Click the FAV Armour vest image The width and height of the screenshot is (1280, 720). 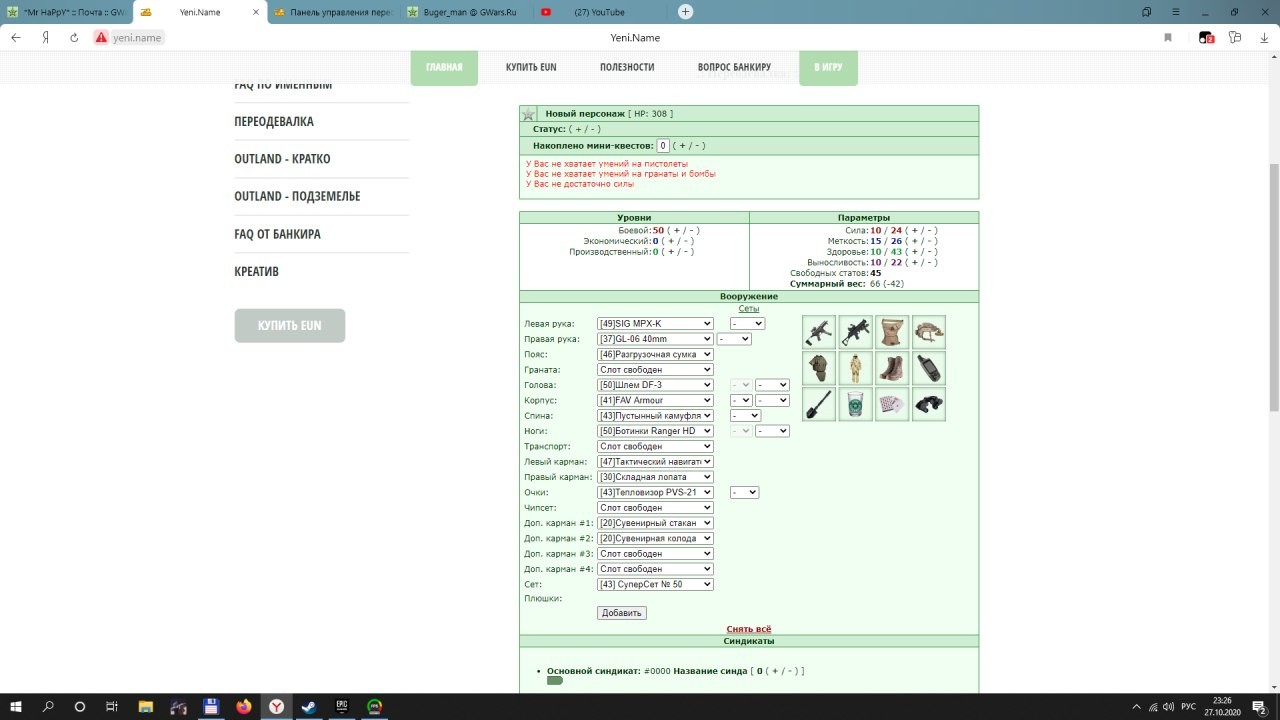[819, 368]
